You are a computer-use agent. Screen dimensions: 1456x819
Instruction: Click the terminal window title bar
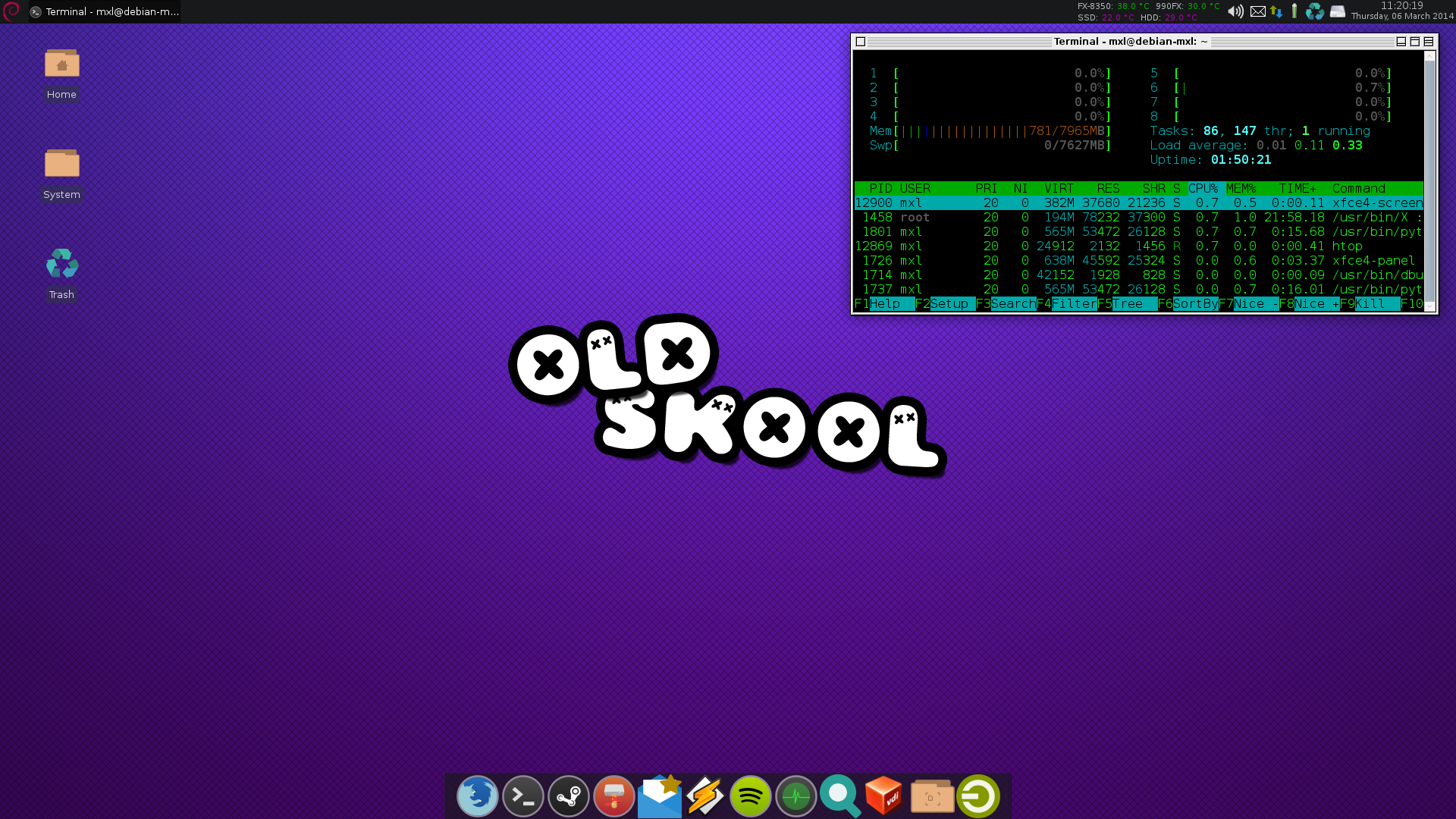pos(1130,42)
